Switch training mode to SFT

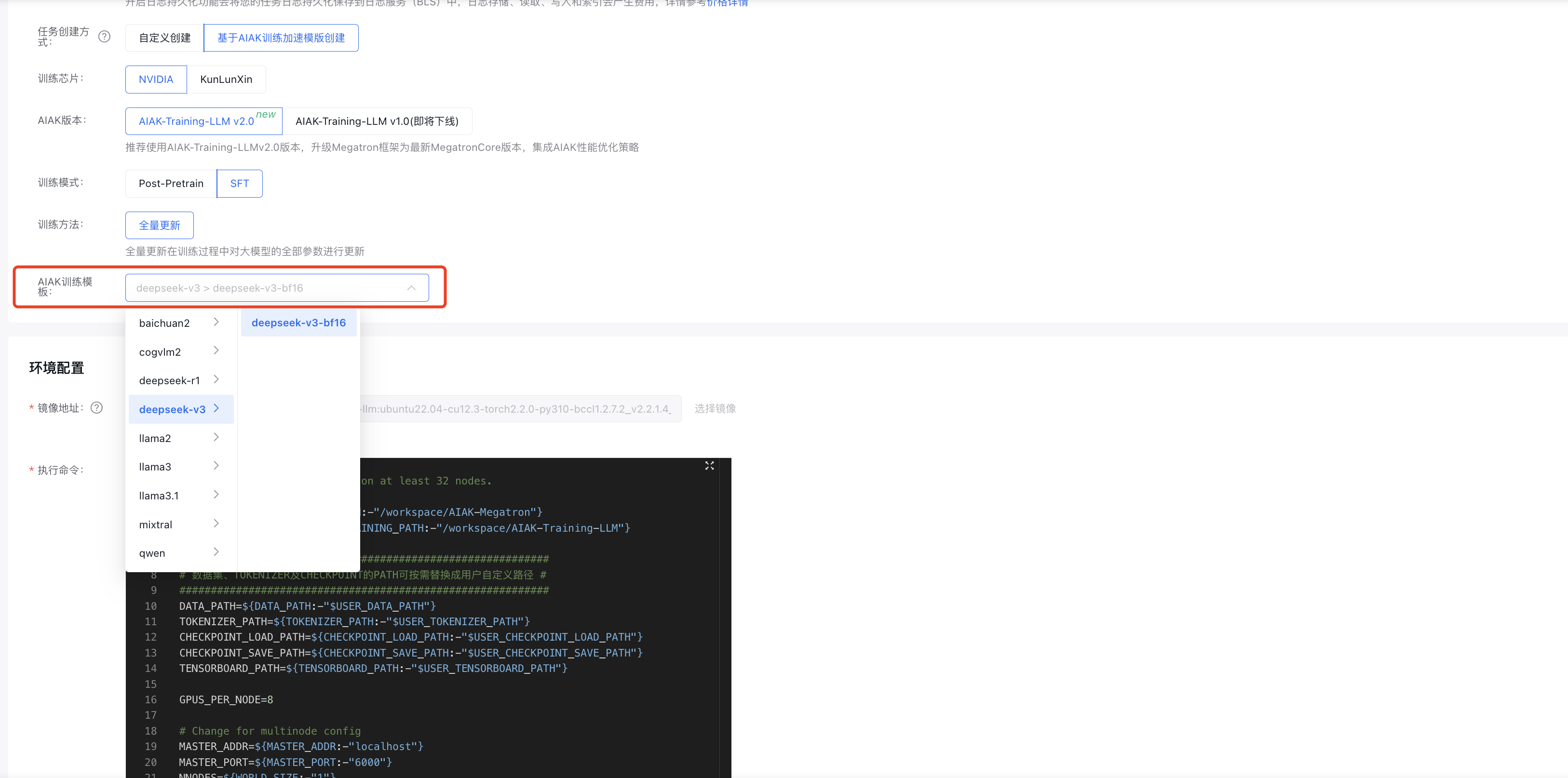(x=239, y=183)
